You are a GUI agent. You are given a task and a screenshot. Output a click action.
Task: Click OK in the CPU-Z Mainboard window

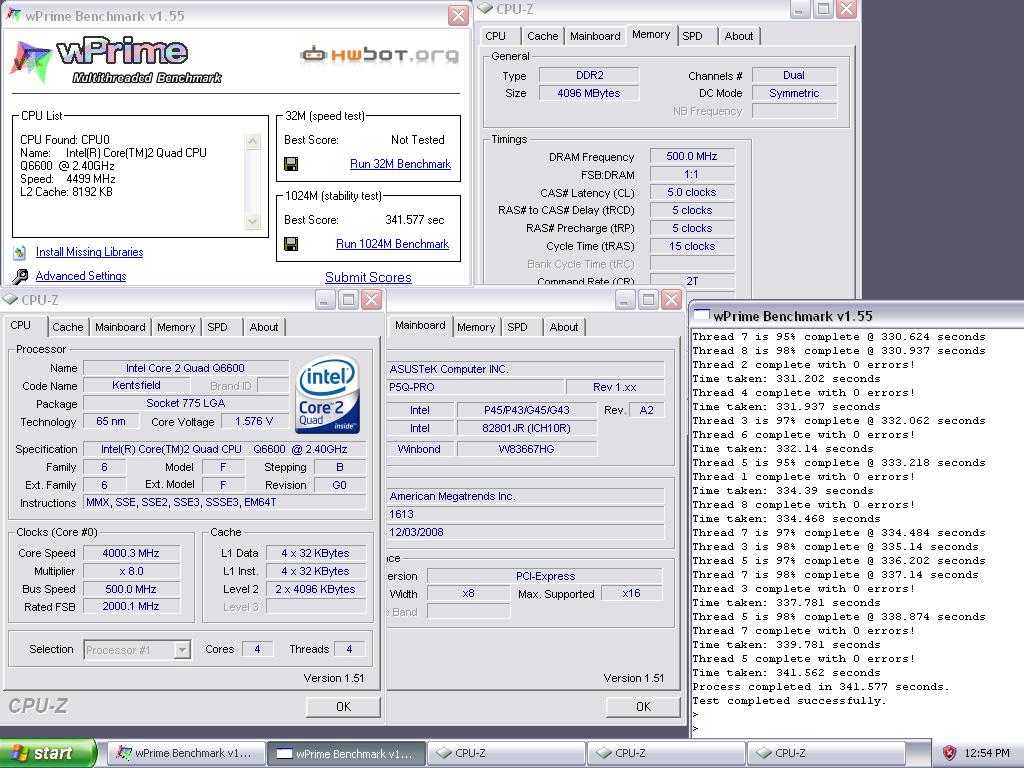[x=643, y=707]
